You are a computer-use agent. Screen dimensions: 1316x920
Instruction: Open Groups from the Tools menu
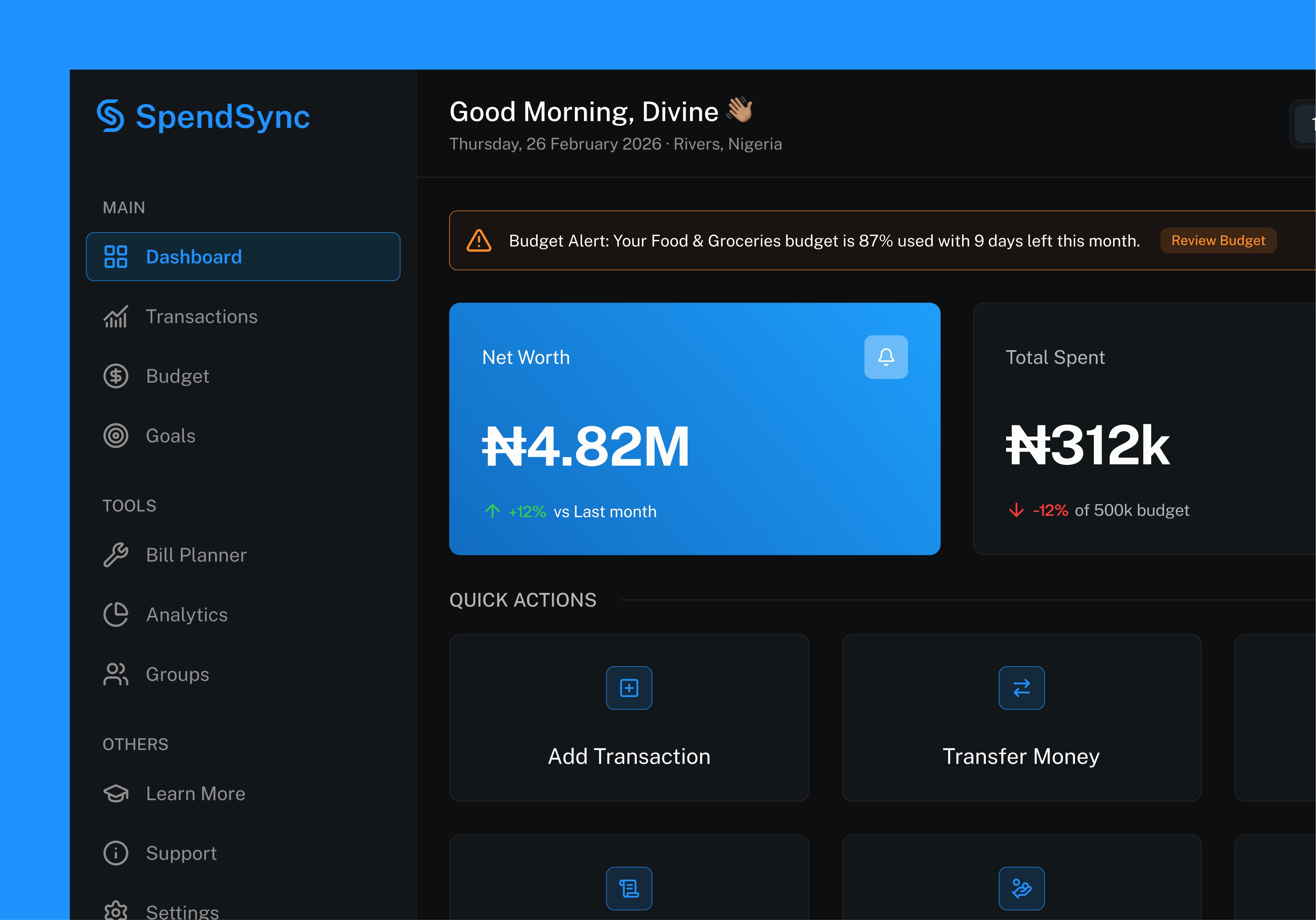(177, 674)
